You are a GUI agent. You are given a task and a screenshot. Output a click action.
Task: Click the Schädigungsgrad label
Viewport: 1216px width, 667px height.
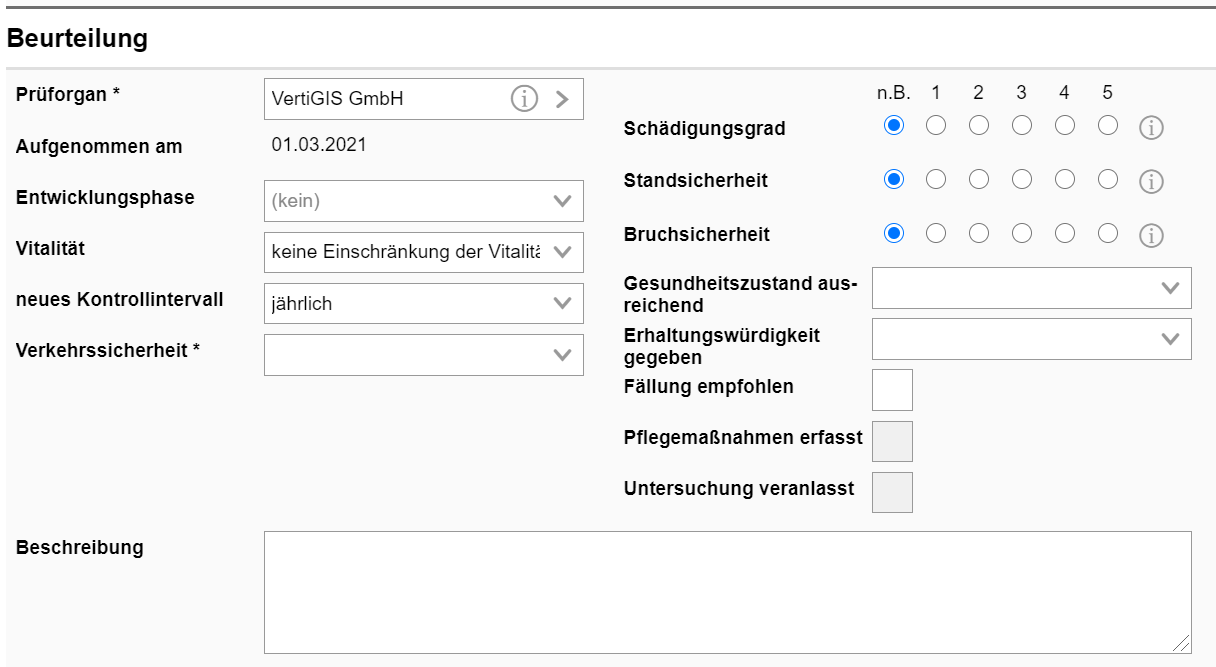click(x=705, y=129)
